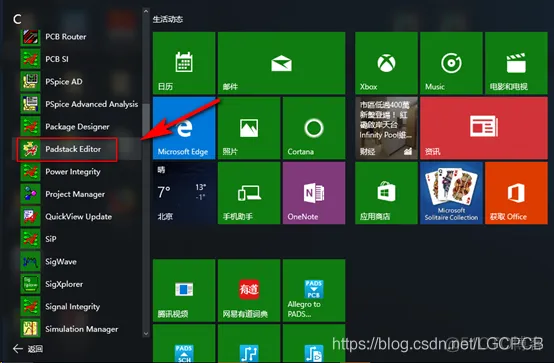Viewport: 554px width, 363px height.
Task: Launch the Project Manager icon
Action: coord(30,194)
